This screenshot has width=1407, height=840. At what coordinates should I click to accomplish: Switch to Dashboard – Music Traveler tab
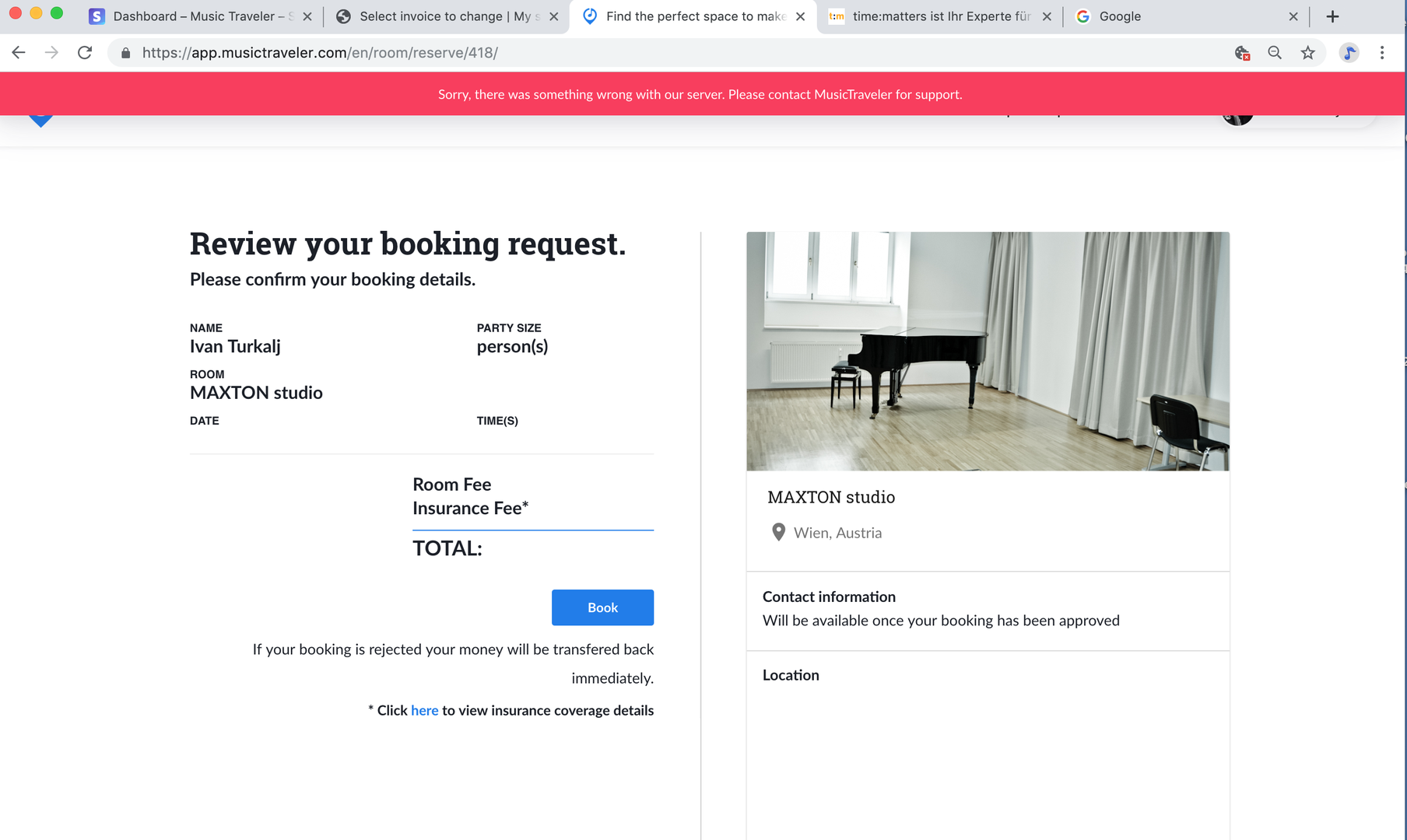(x=195, y=16)
